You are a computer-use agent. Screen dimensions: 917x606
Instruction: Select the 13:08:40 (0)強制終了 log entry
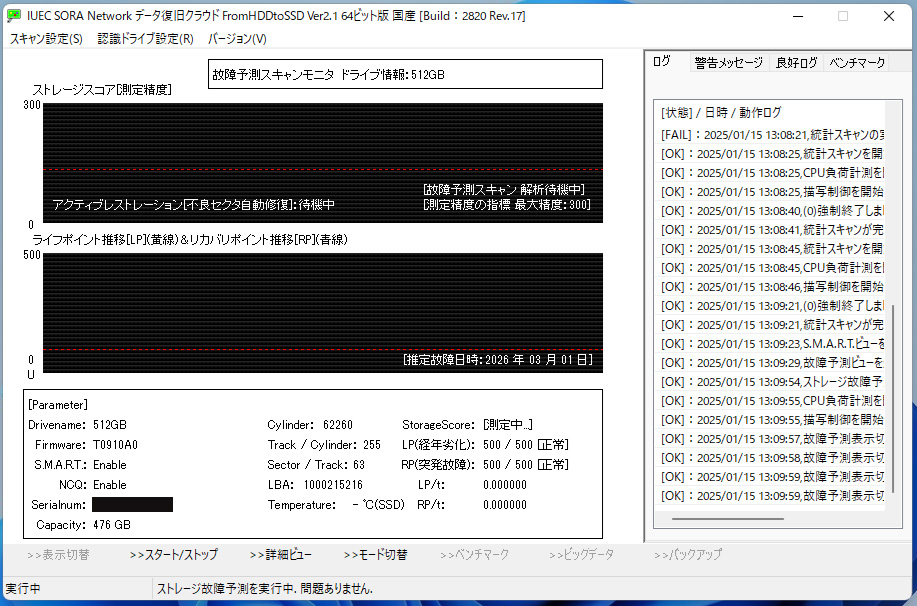[772, 211]
